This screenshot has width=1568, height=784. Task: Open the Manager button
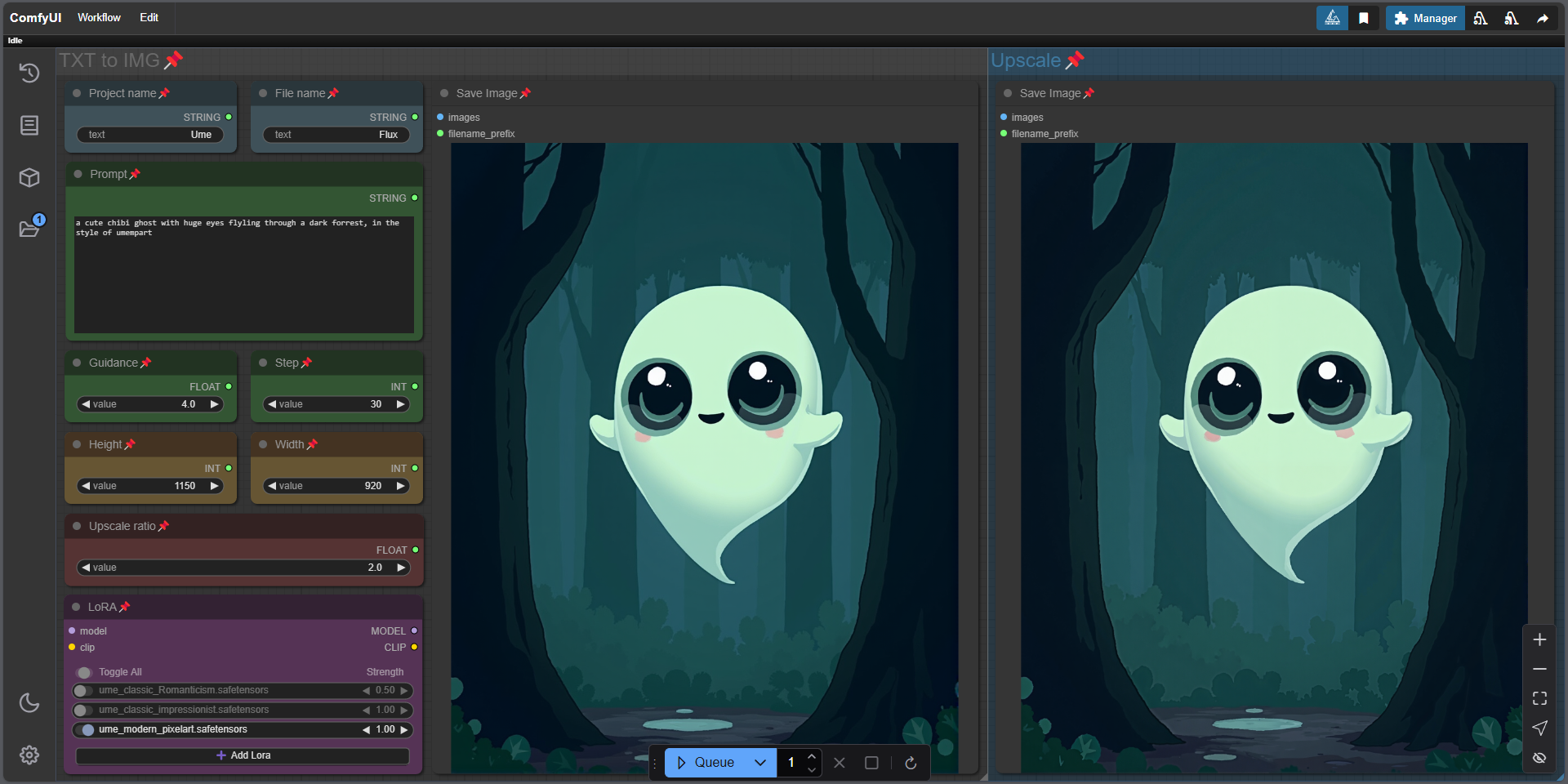(1425, 18)
